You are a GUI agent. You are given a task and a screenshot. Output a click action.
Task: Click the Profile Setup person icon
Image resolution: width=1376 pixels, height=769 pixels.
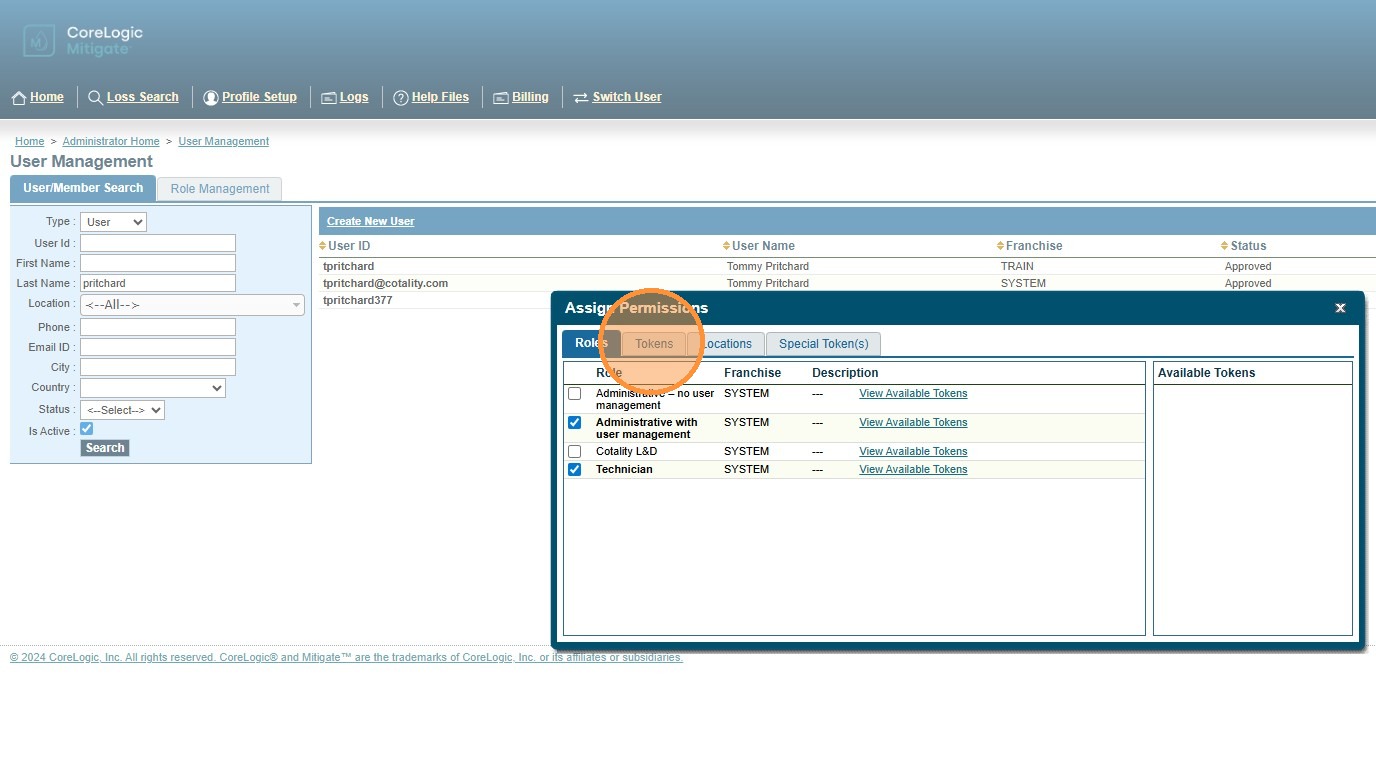[x=210, y=98]
